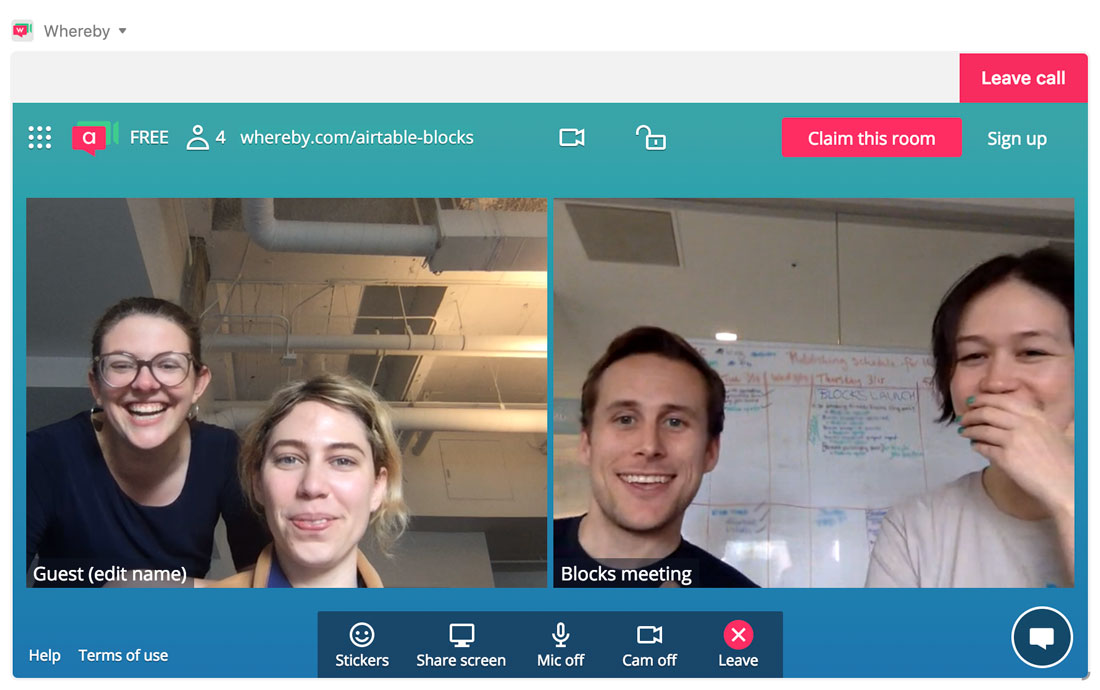Image resolution: width=1100 pixels, height=690 pixels.
Task: Expand the Whereby block dropdown arrow
Action: click(x=123, y=31)
